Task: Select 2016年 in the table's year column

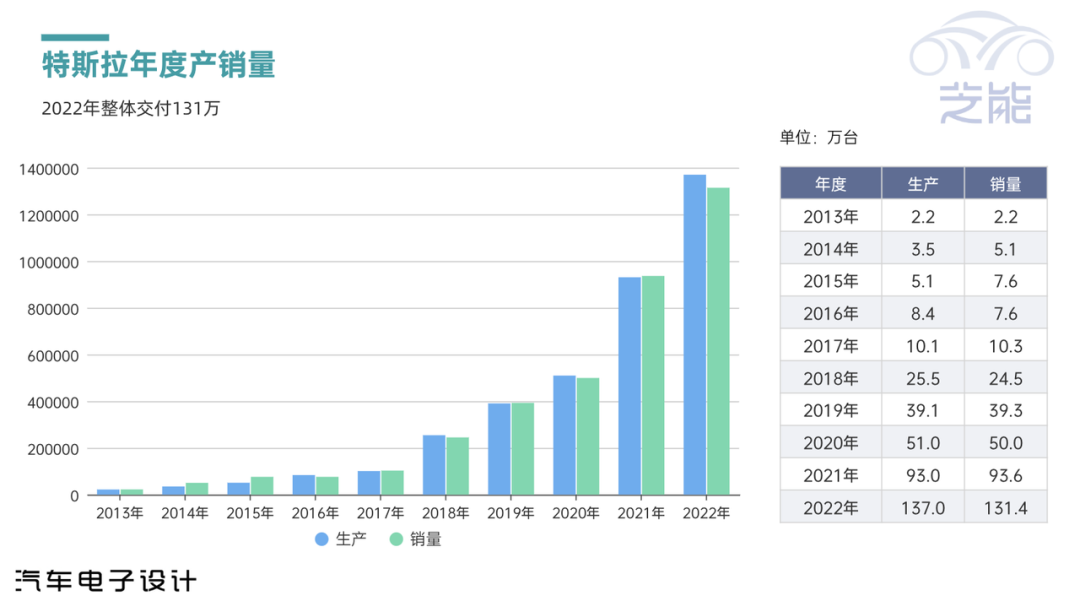Action: click(x=831, y=314)
